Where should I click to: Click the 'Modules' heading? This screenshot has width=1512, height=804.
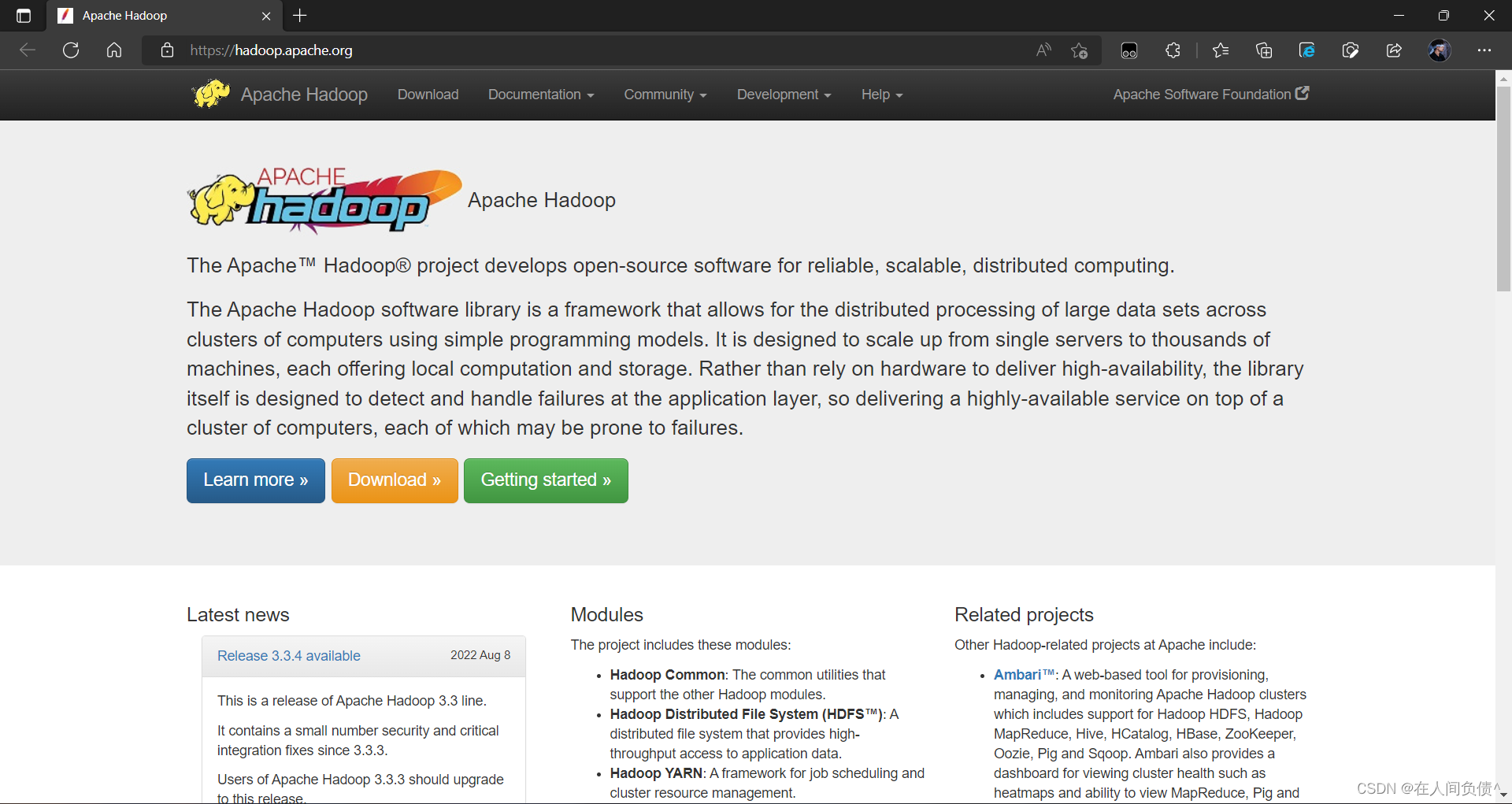click(607, 615)
